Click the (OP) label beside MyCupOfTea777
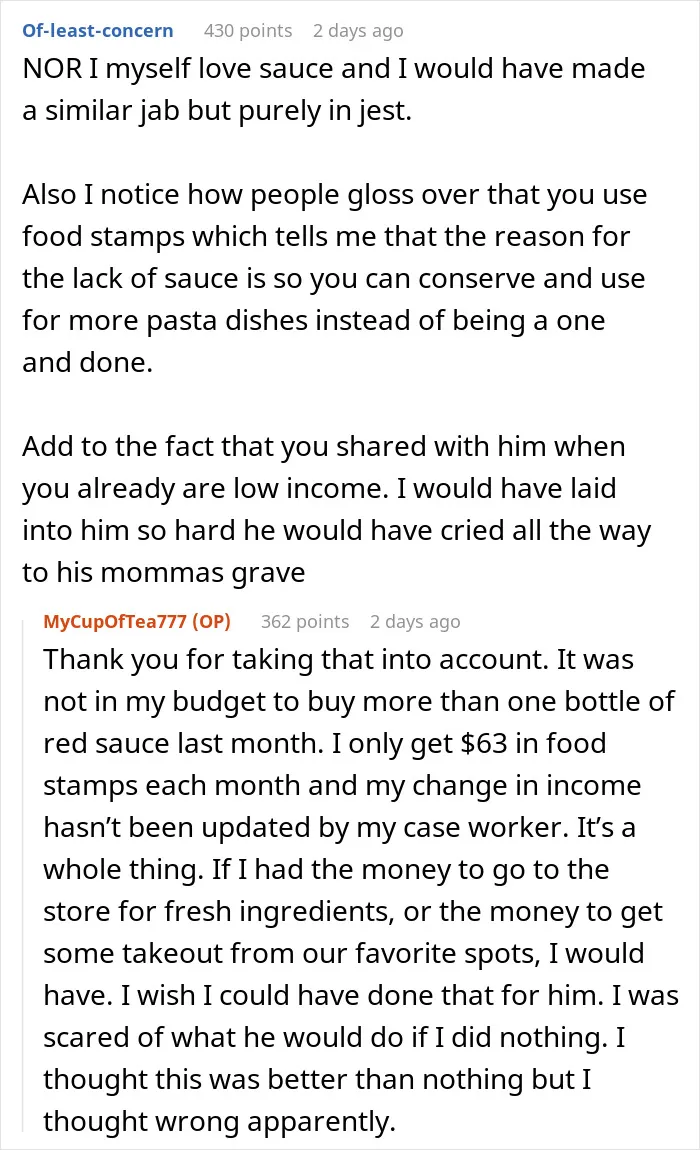Screen dimensions: 700x1150 211,621
